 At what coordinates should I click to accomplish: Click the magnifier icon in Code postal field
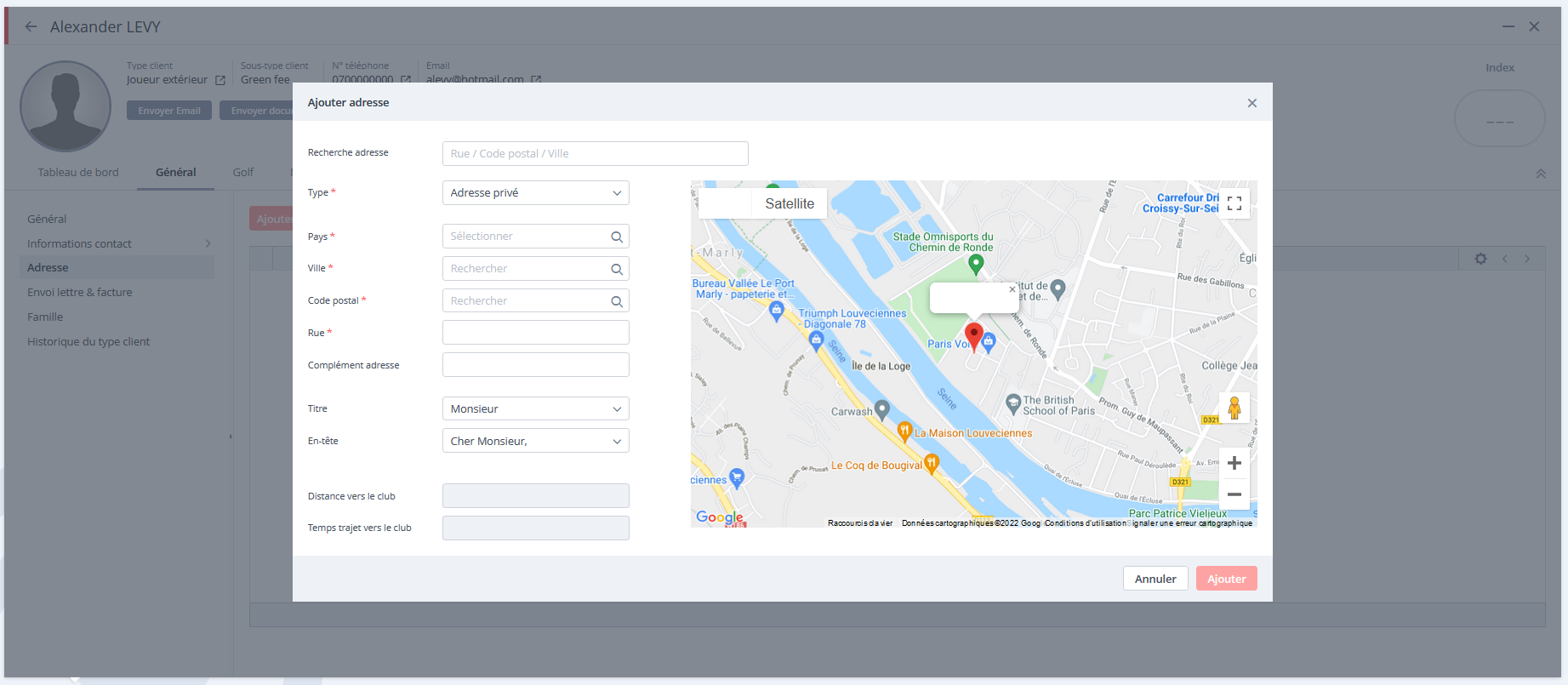coord(617,301)
